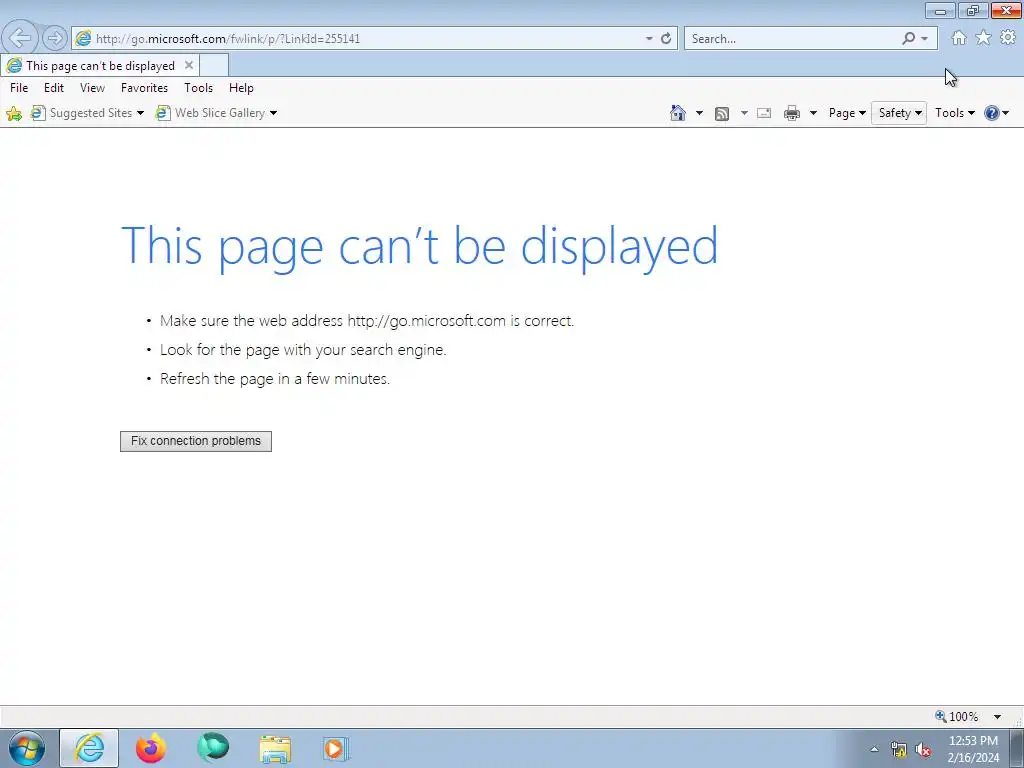The height and width of the screenshot is (768, 1024).
Task: Click Add to Favorites bar star icon
Action: (x=14, y=114)
